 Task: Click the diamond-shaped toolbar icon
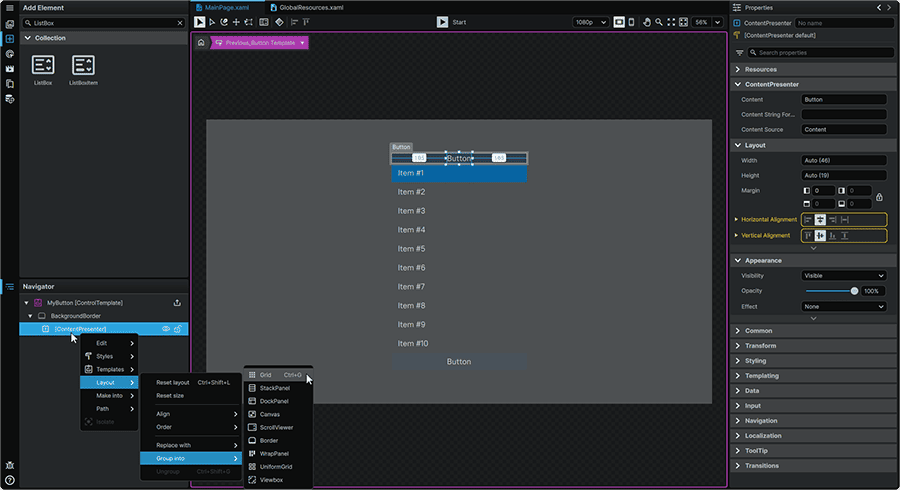279,22
